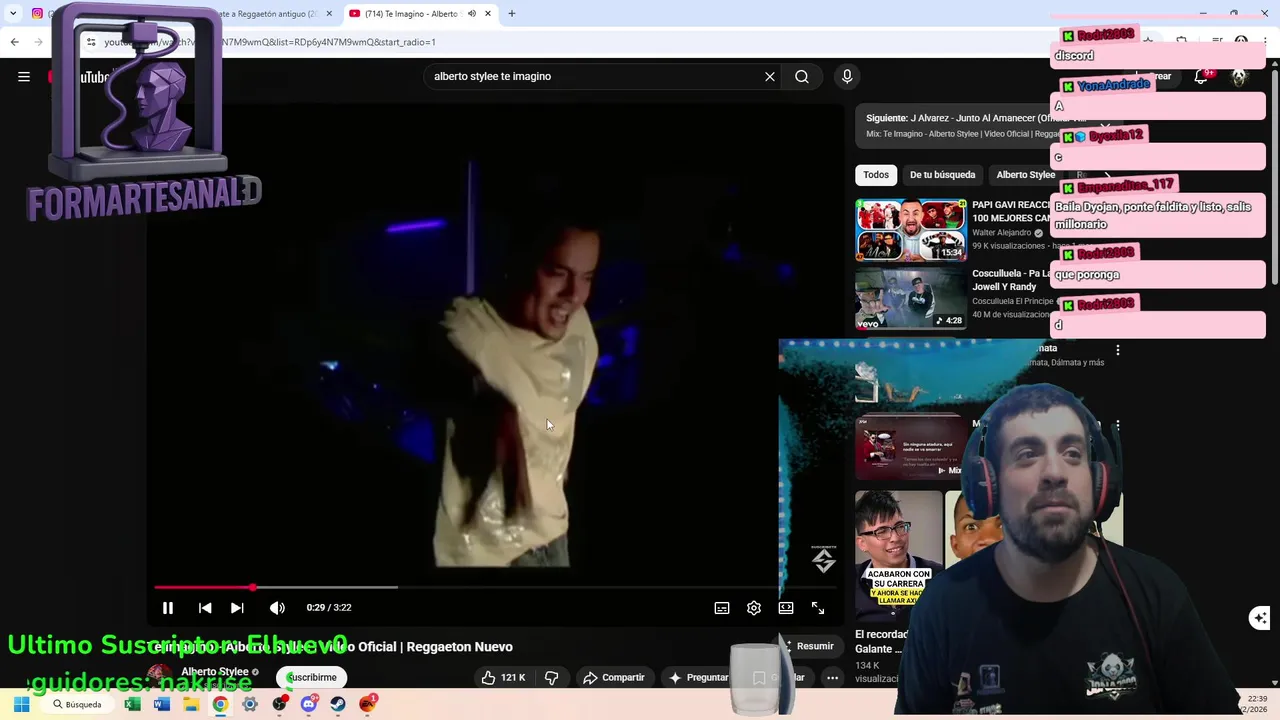The image size is (1280, 720).
Task: Open the player settings gear
Action: point(754,607)
